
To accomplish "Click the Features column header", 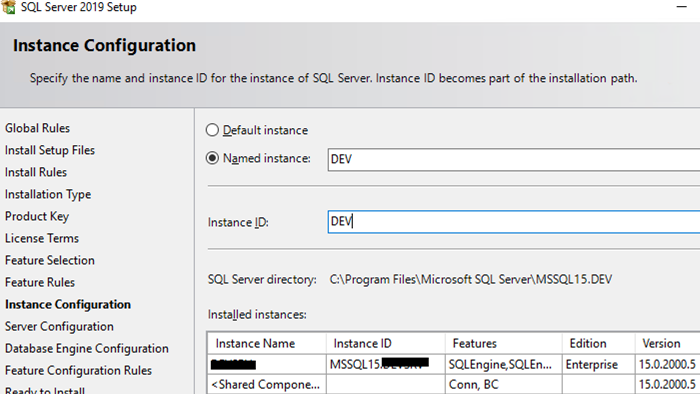I will pos(504,343).
